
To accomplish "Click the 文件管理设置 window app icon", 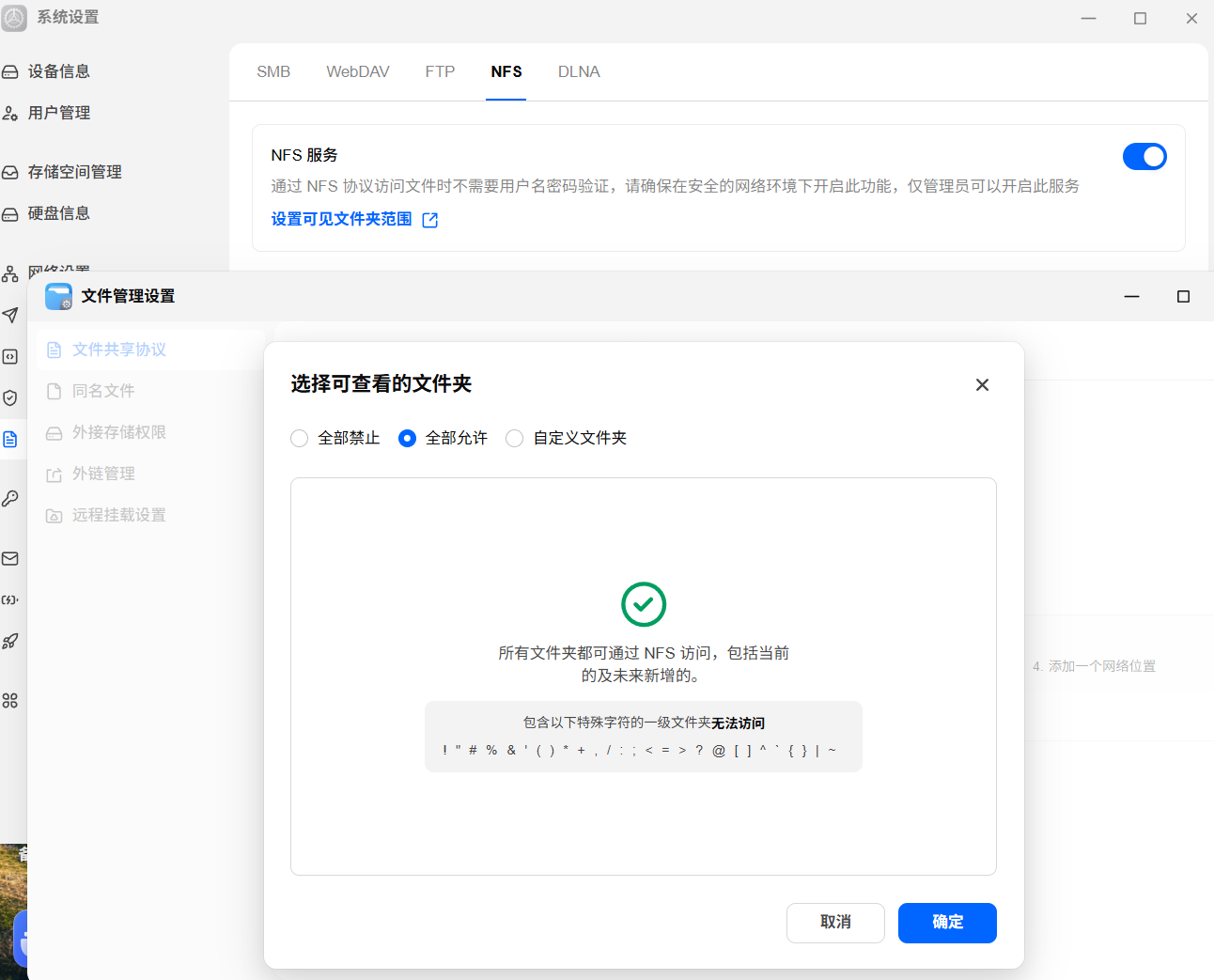I will click(x=59, y=297).
